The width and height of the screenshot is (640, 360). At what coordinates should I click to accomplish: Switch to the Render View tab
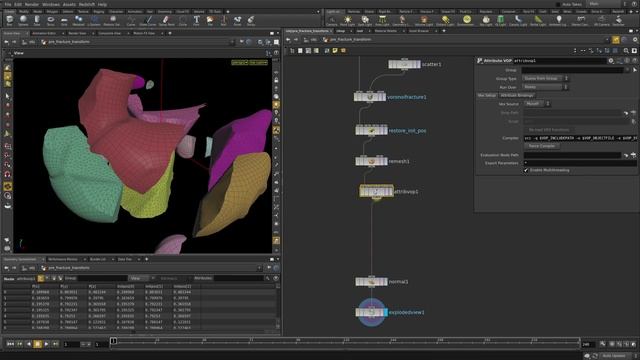tap(77, 33)
